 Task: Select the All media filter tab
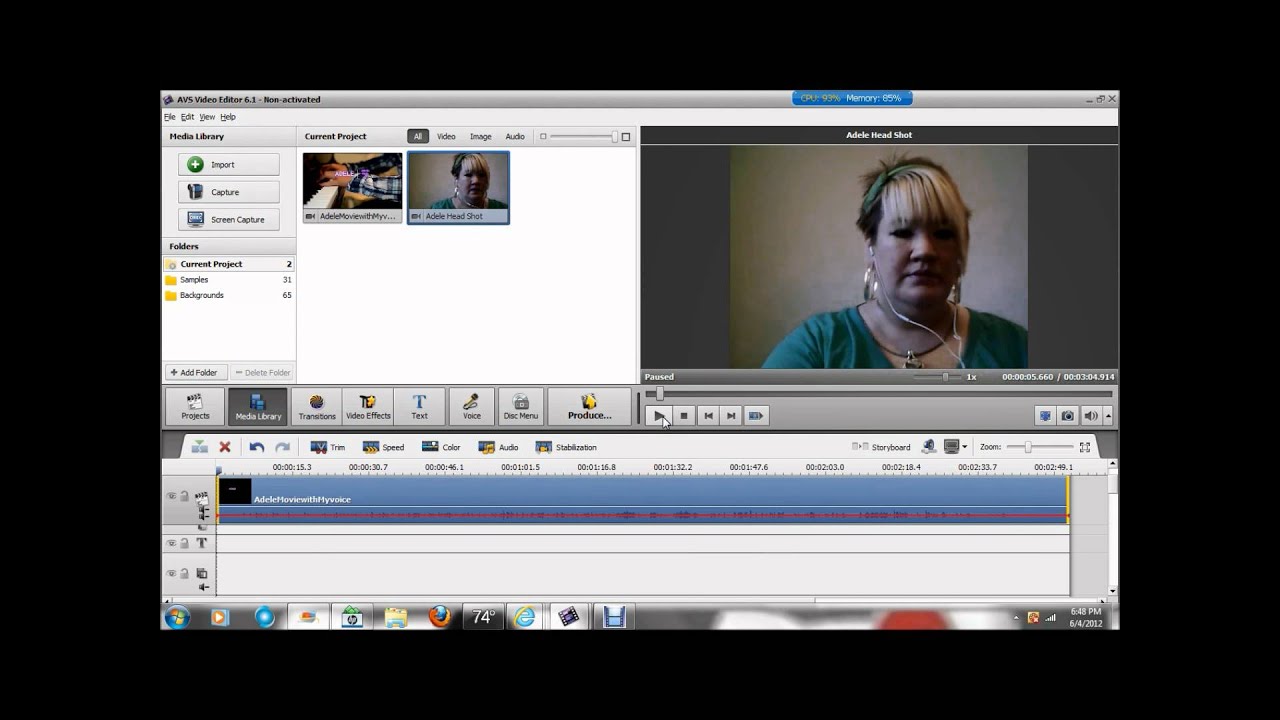click(418, 136)
